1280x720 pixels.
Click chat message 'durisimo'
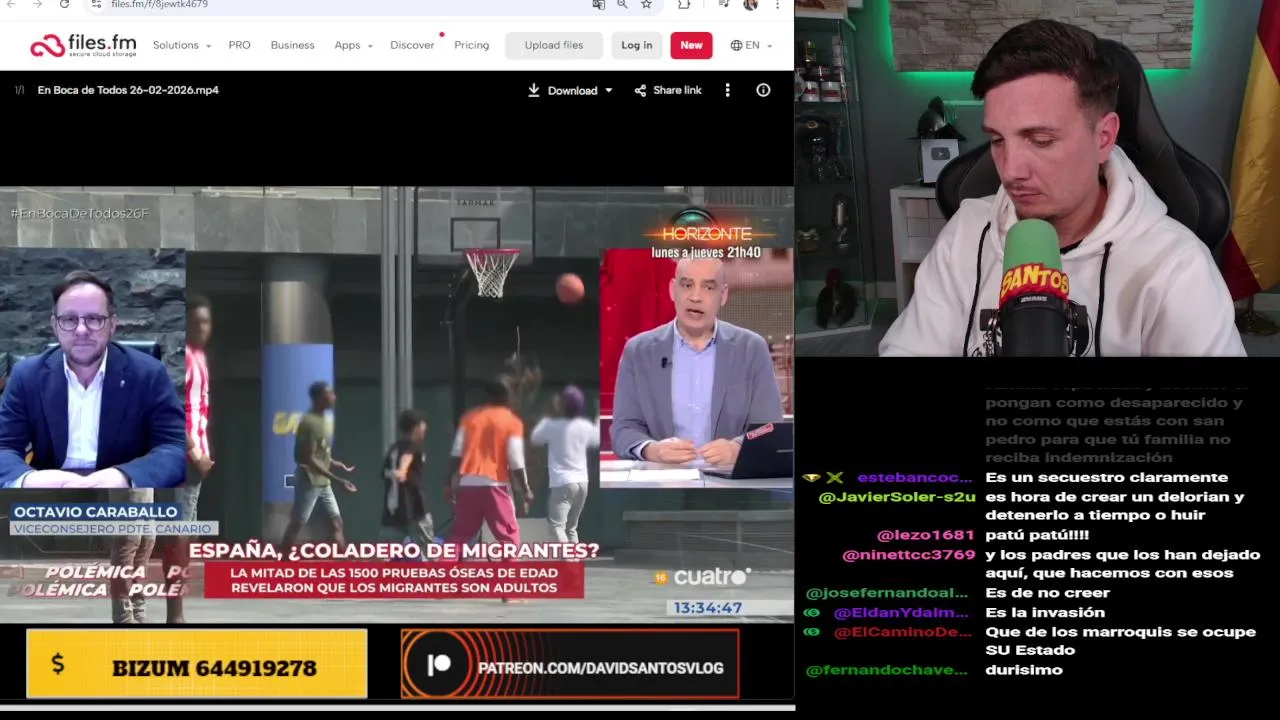pos(1023,670)
